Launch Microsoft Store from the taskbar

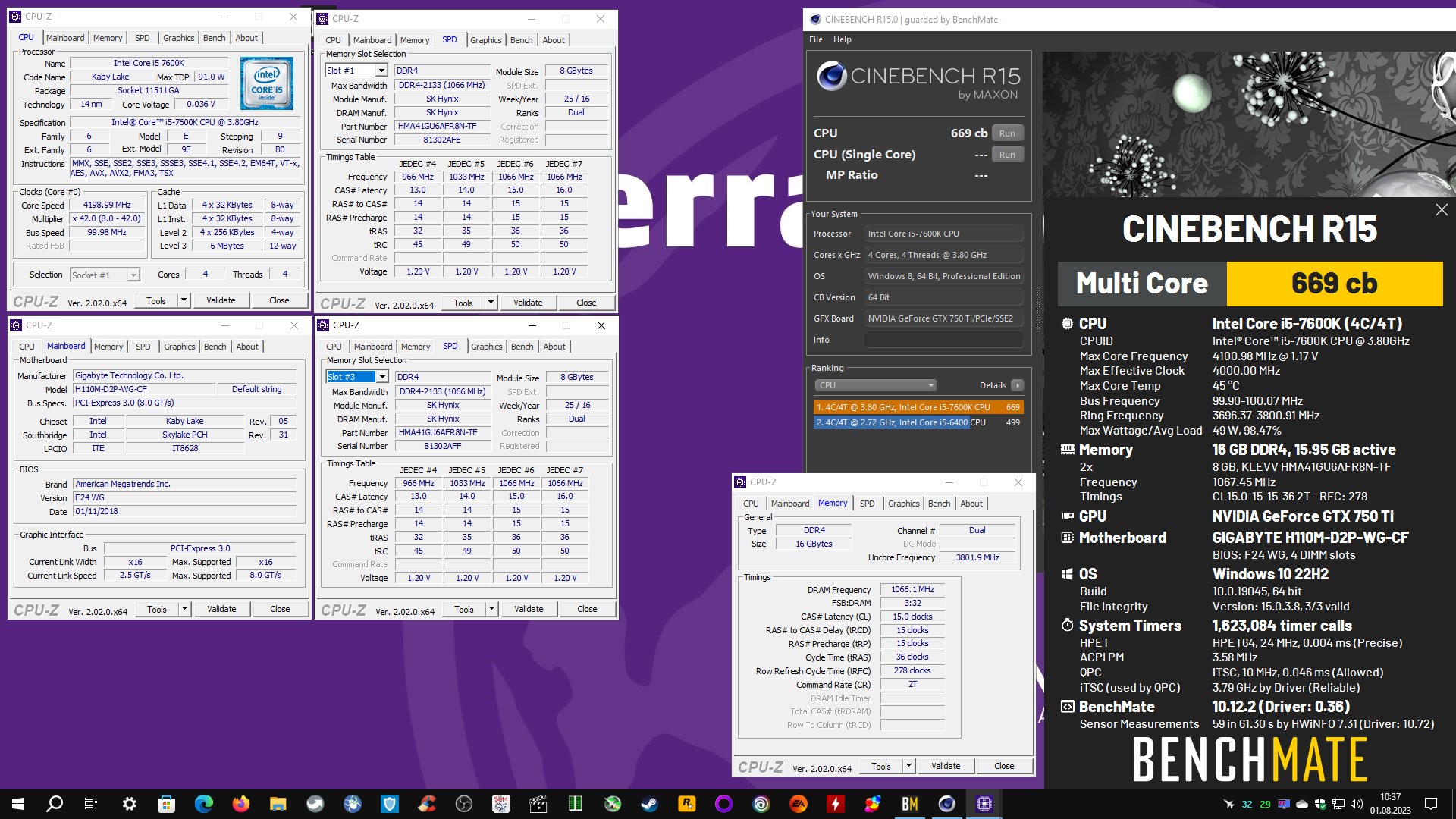pyautogui.click(x=167, y=804)
